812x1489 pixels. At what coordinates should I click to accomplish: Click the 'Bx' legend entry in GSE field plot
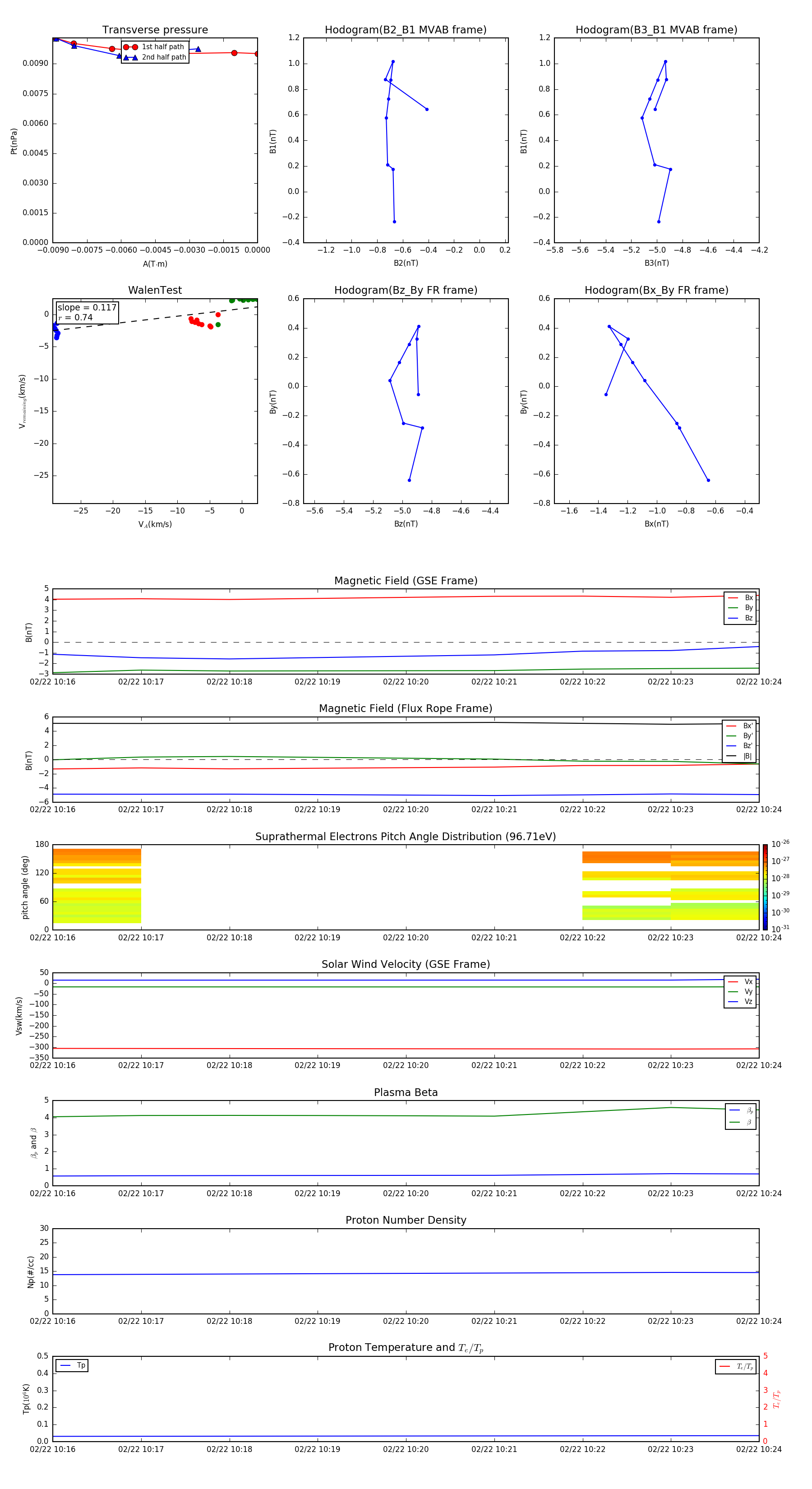point(740,598)
